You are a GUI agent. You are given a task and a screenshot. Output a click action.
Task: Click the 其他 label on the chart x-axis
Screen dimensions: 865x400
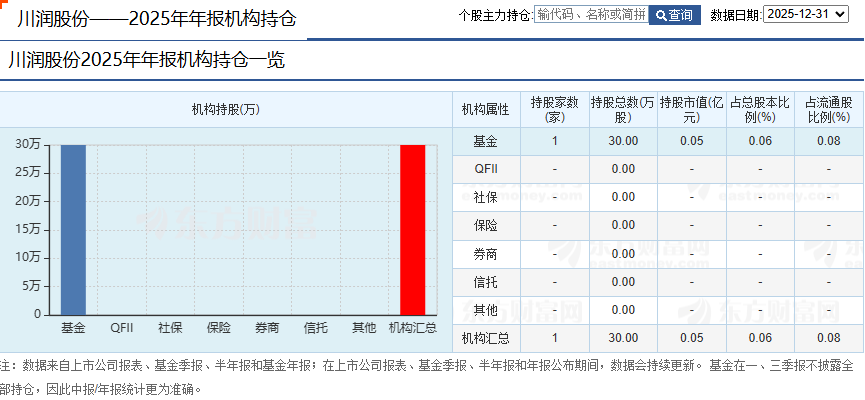[x=364, y=328]
